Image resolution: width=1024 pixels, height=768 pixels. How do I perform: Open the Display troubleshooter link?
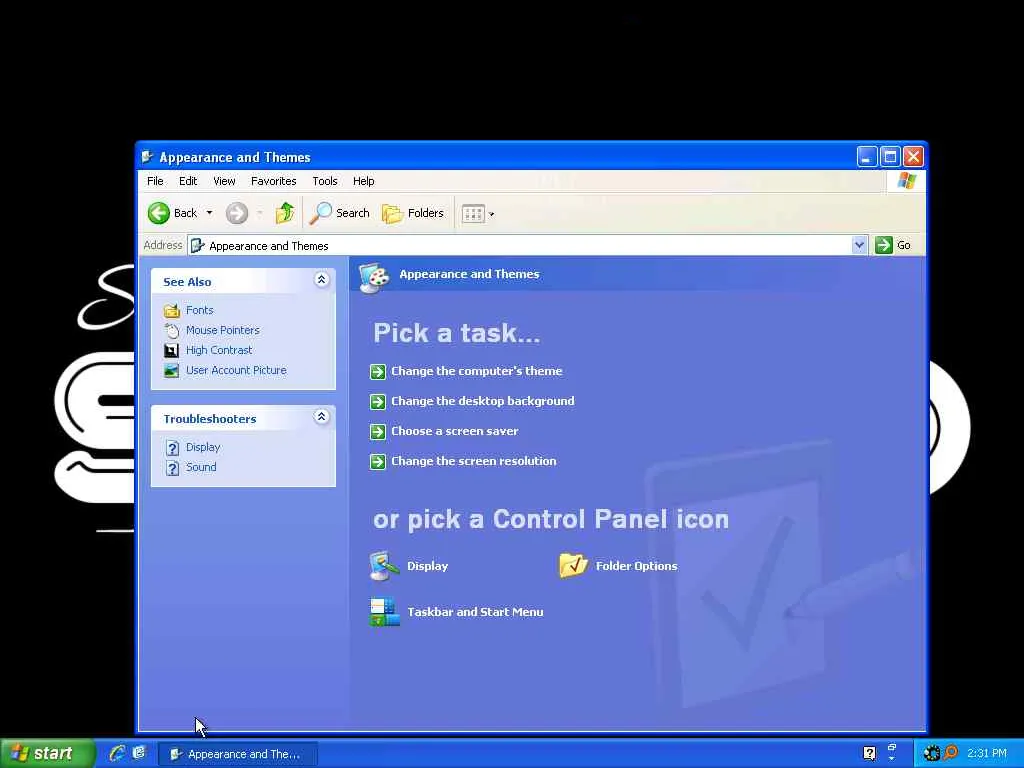click(203, 447)
